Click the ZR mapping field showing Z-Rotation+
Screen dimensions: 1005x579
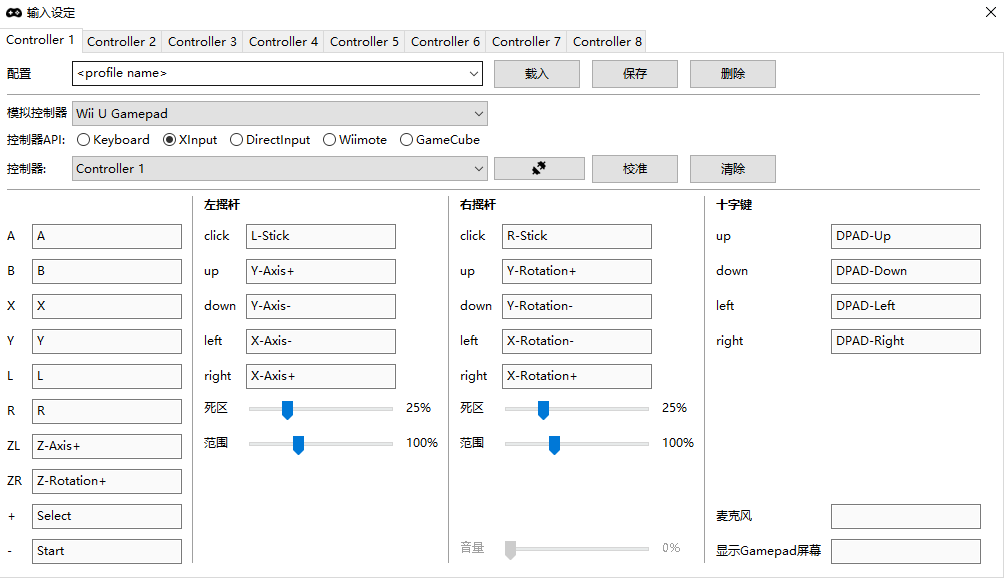point(107,482)
